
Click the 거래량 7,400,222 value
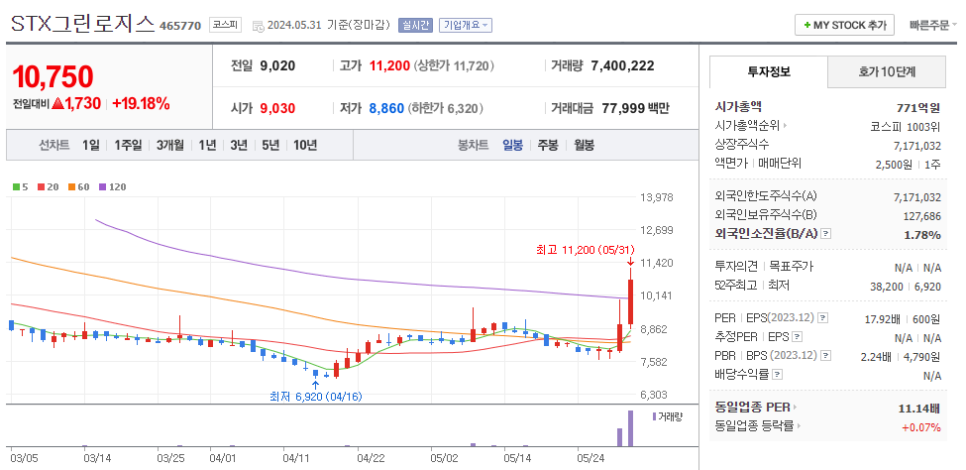(622, 66)
